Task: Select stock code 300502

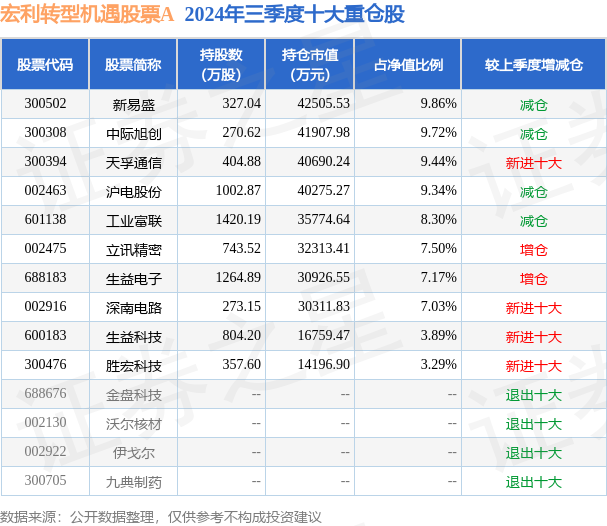Action: pyautogui.click(x=45, y=104)
